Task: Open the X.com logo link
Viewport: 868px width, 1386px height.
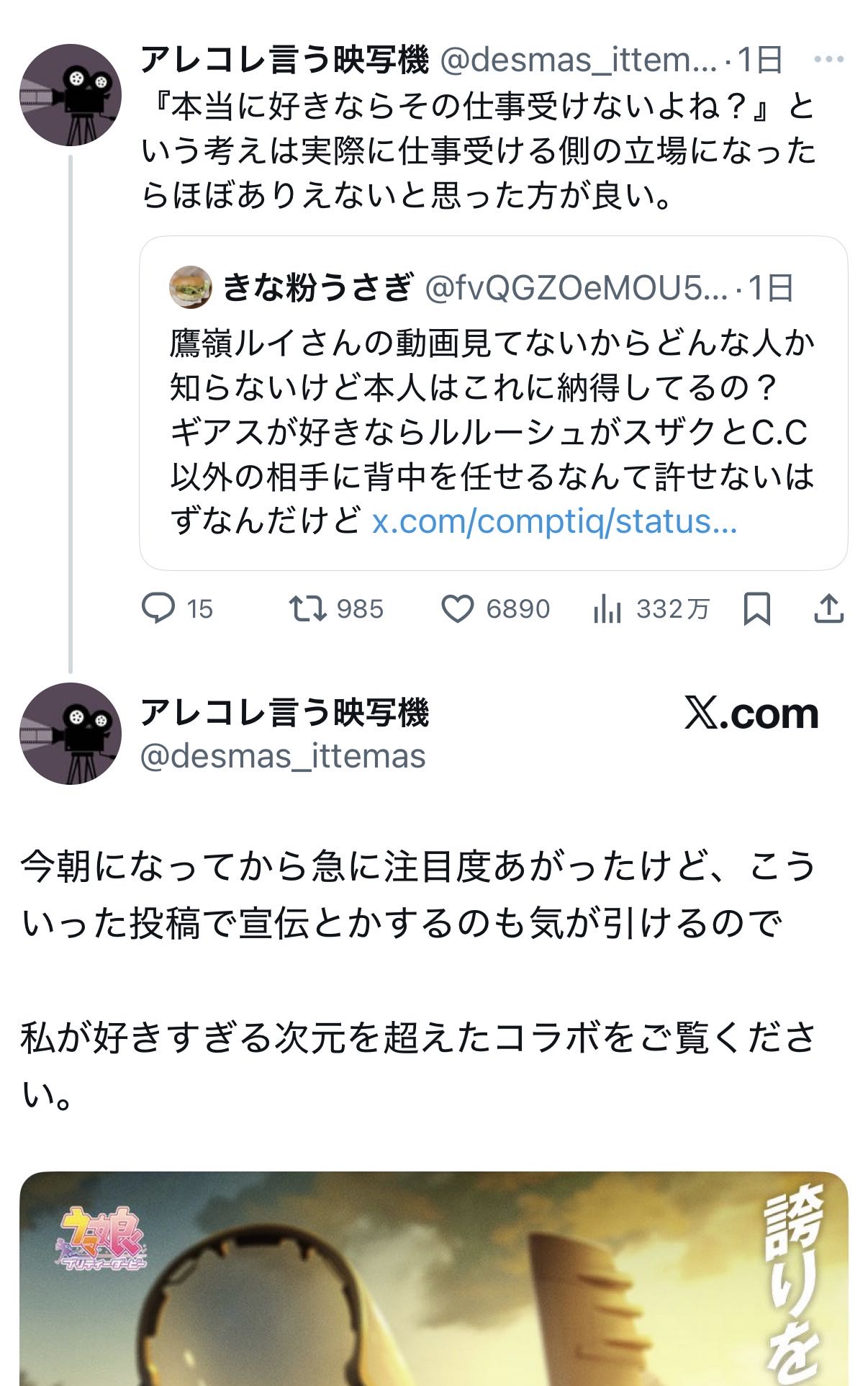Action: (x=751, y=714)
